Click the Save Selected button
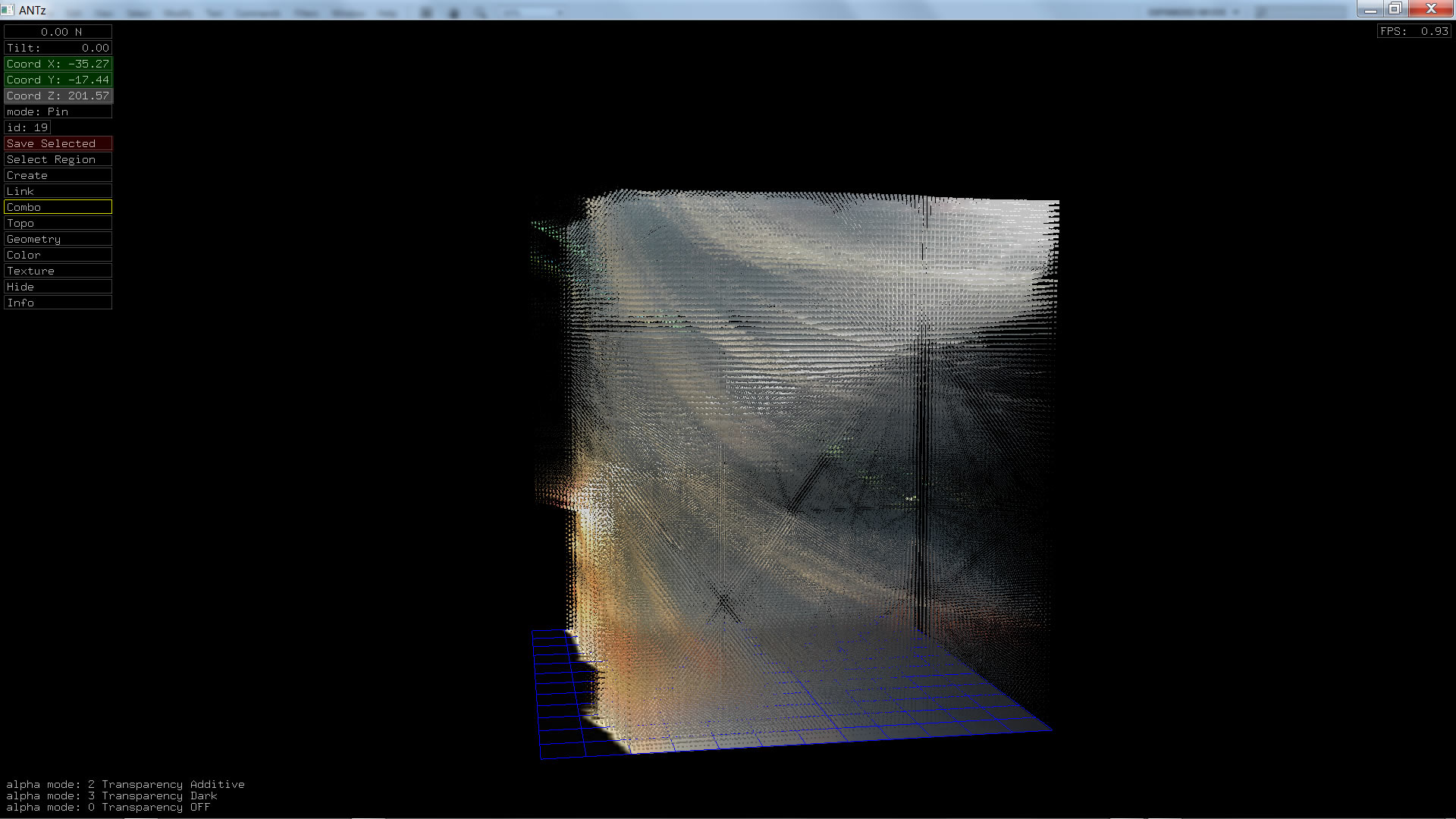This screenshot has width=1456, height=819. [x=58, y=143]
